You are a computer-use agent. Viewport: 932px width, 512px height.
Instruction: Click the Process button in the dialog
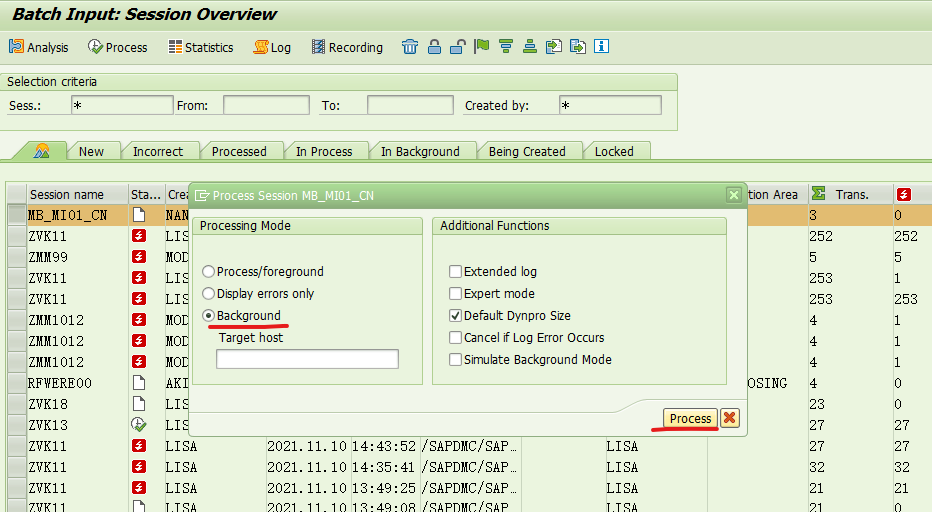690,419
